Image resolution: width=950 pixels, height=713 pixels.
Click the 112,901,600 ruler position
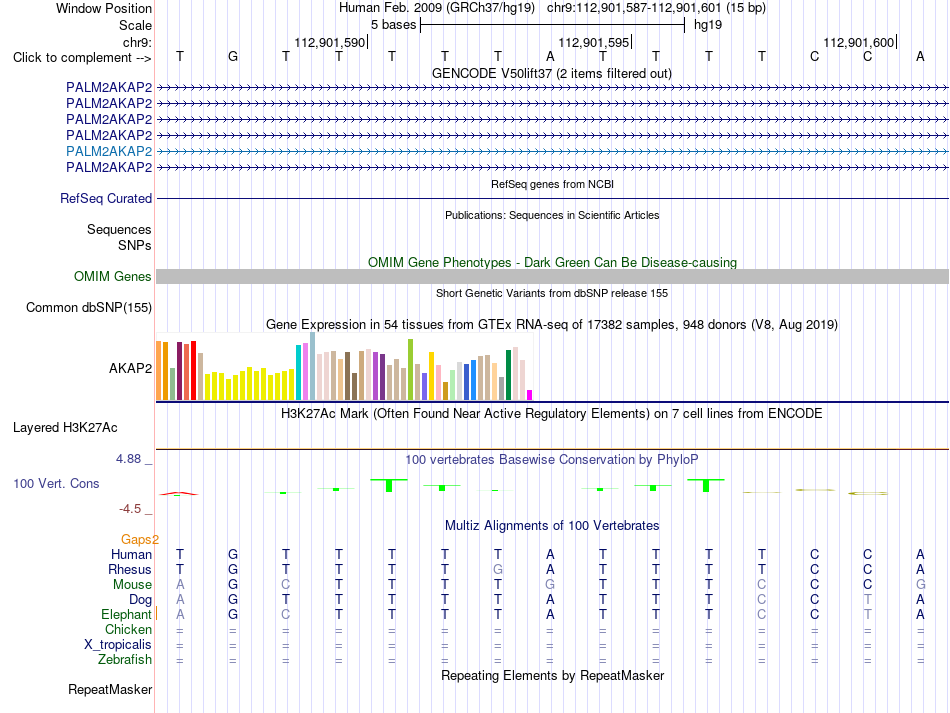[x=859, y=42]
